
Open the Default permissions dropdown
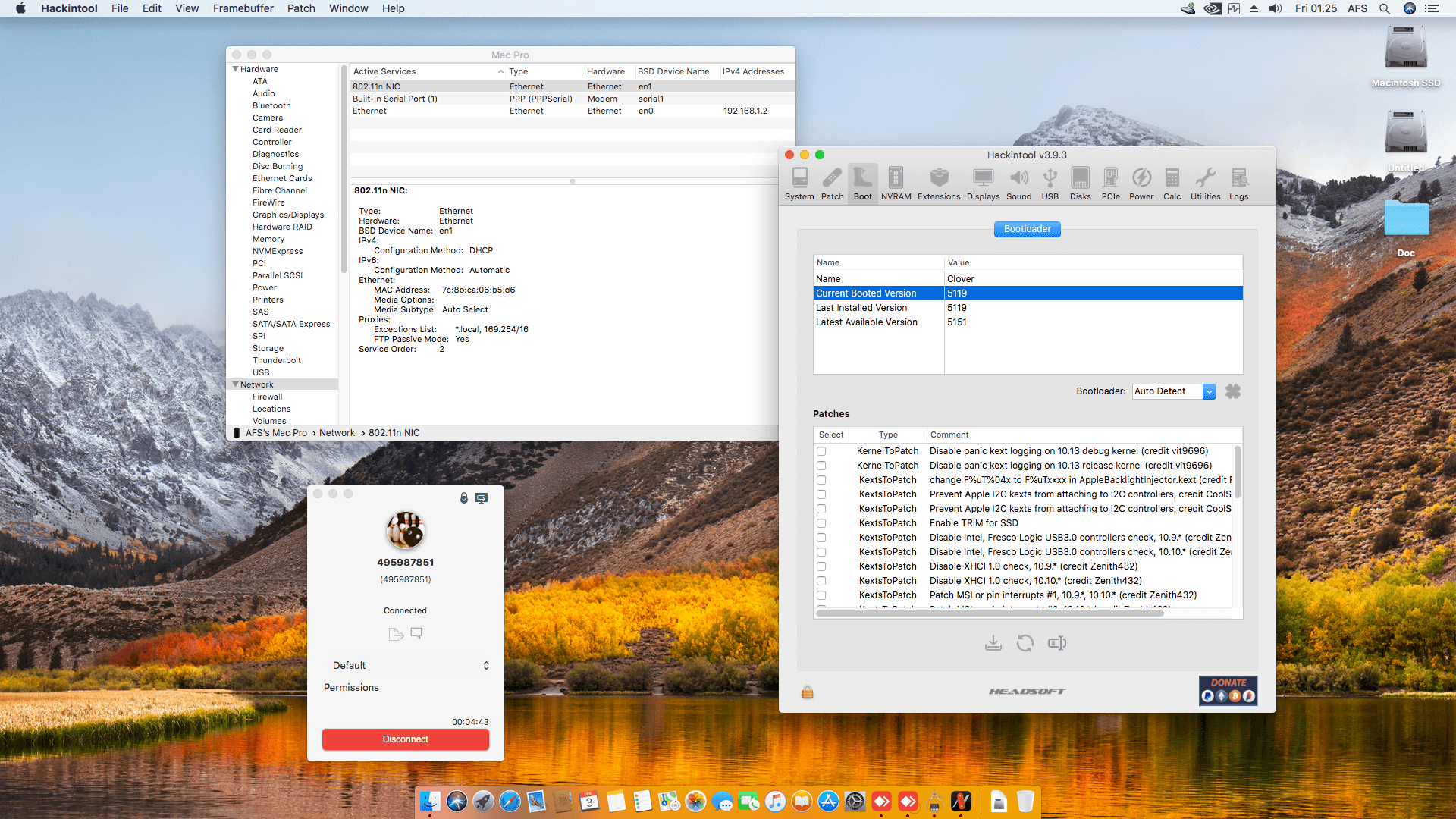coord(410,665)
